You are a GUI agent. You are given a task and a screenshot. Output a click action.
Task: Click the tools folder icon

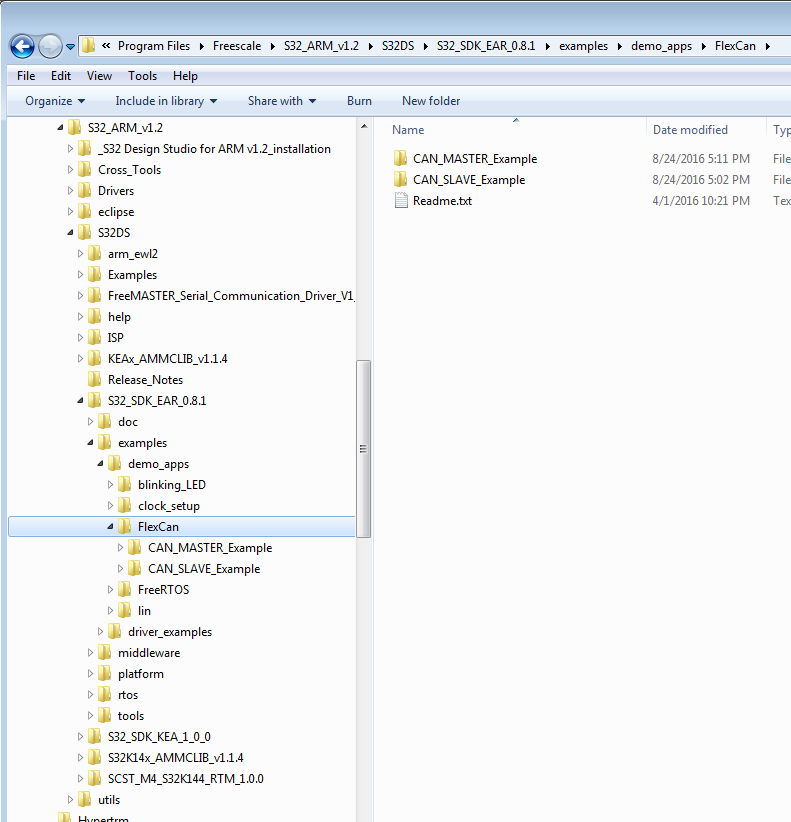click(x=105, y=715)
